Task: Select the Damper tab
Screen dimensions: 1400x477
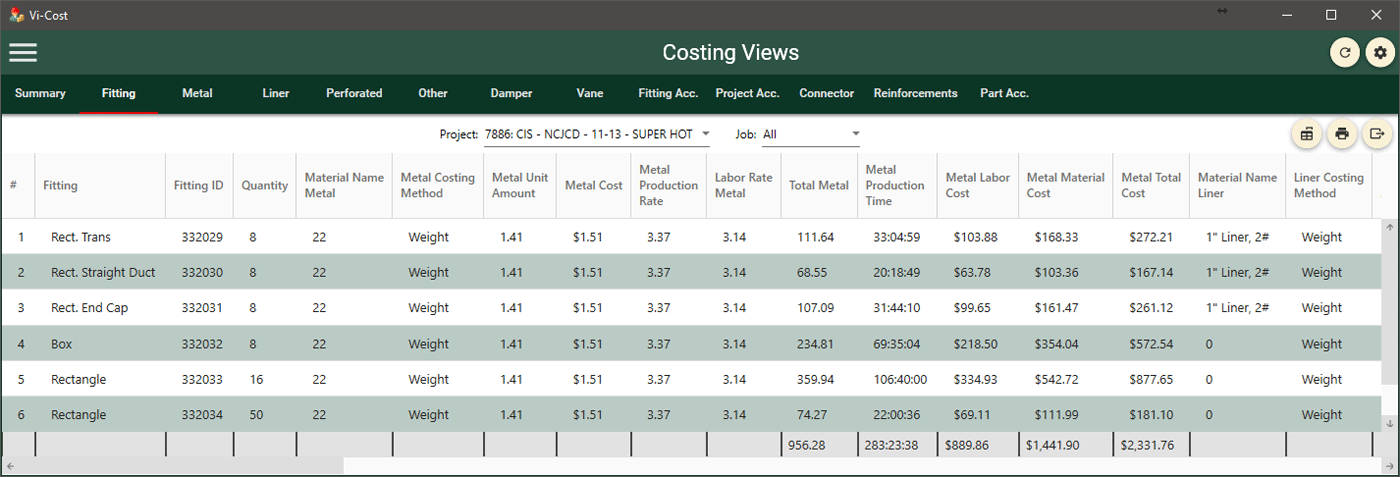Action: 511,93
